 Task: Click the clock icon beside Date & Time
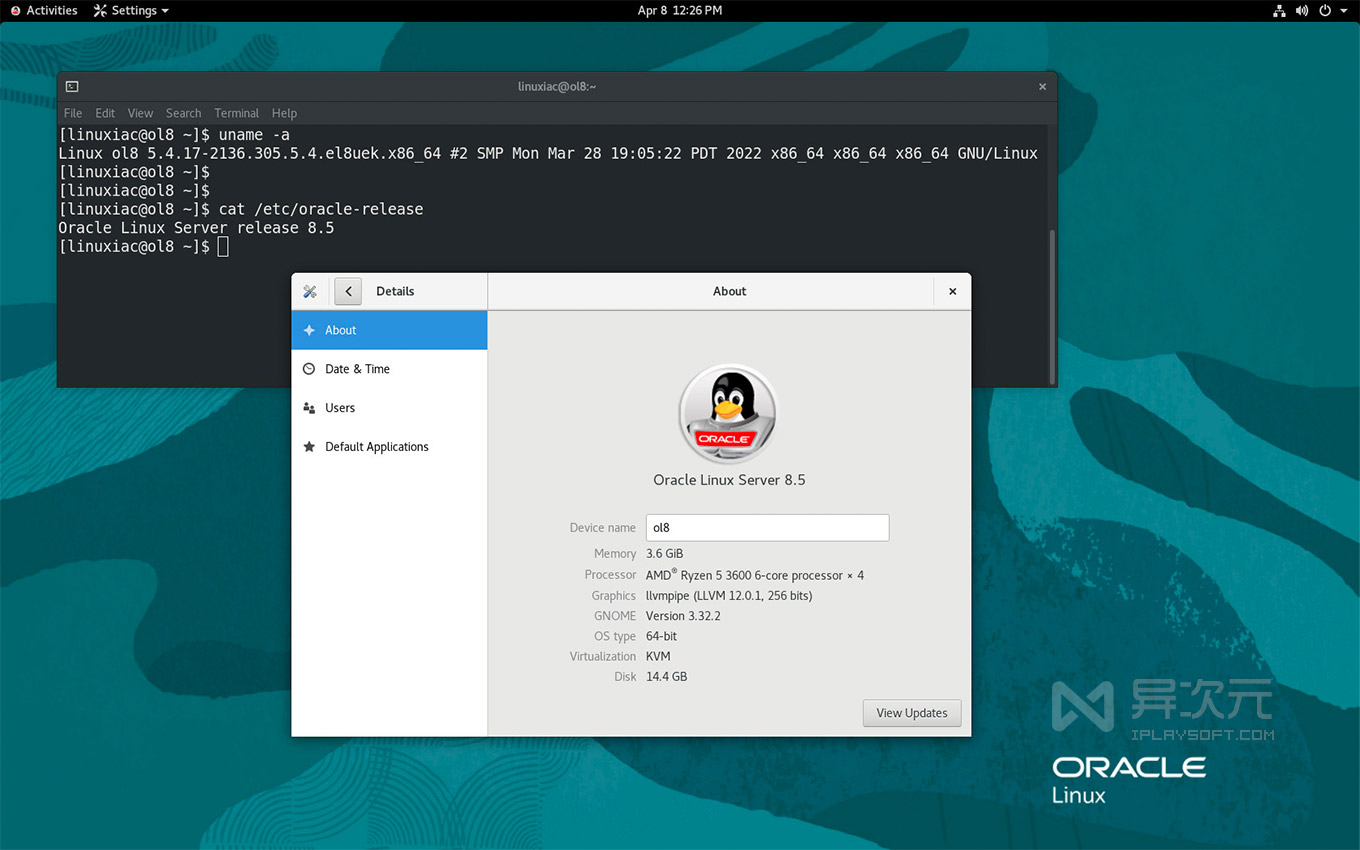309,369
